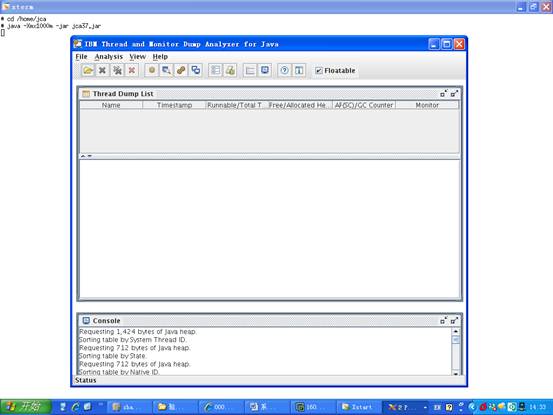Click the smaller restore icon in Console header
Screen dimensions: 553x415
pyautogui.click(x=443, y=321)
